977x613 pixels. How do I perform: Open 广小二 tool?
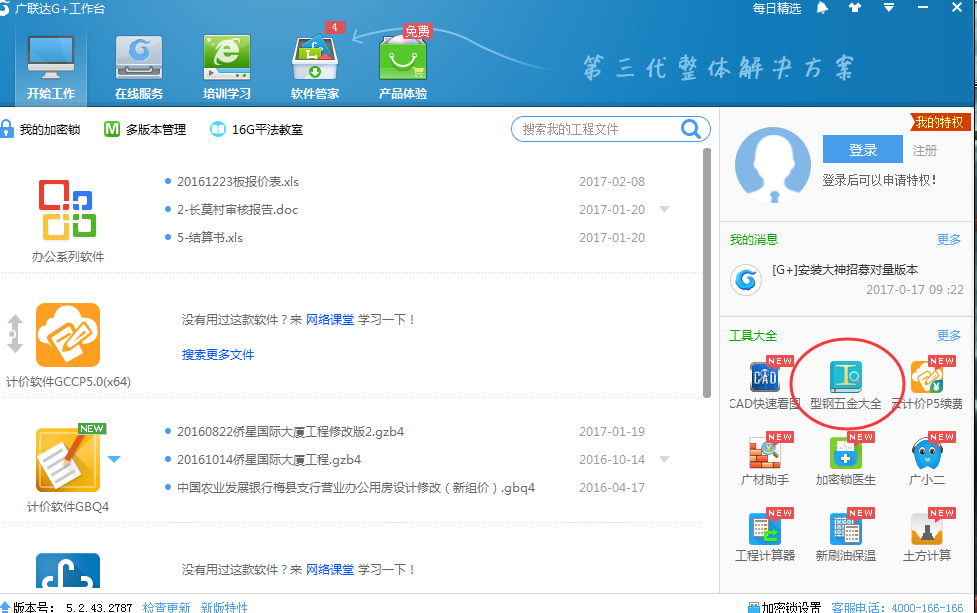pyautogui.click(x=927, y=460)
